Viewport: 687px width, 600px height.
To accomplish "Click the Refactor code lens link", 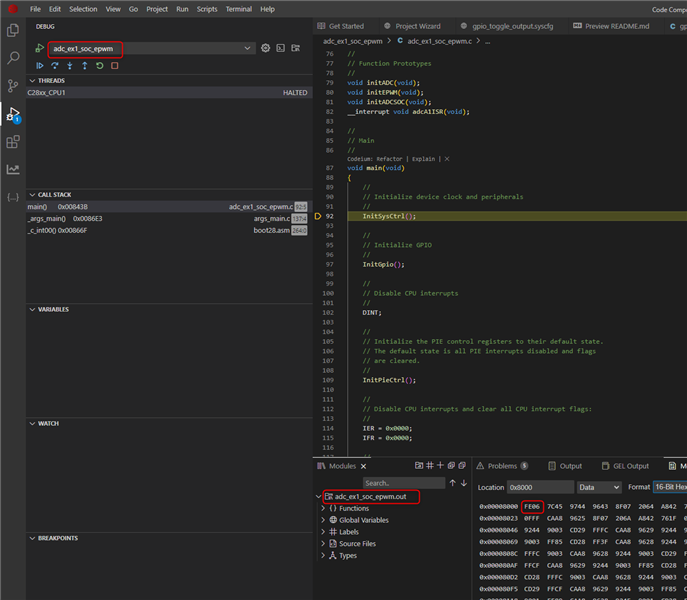I will (x=389, y=159).
